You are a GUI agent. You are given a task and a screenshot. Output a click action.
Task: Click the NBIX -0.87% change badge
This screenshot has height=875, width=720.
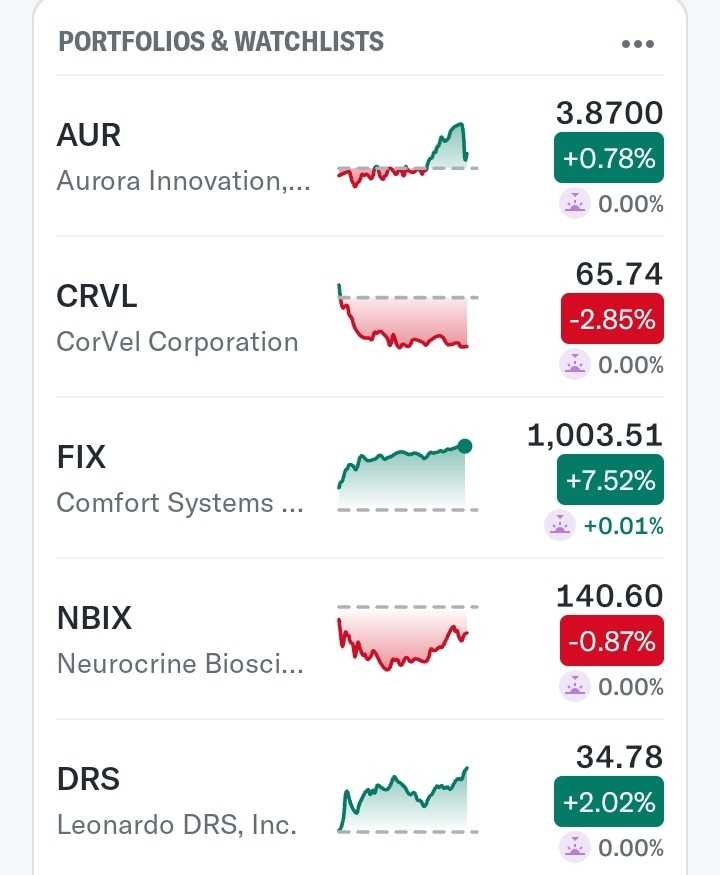612,641
